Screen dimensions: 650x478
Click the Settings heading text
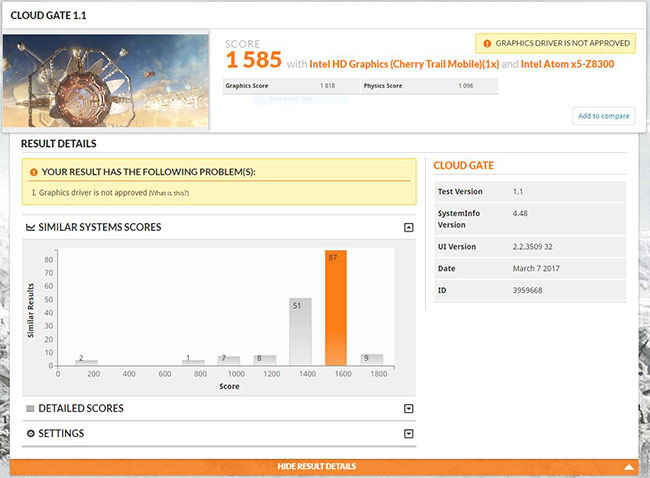[x=61, y=433]
